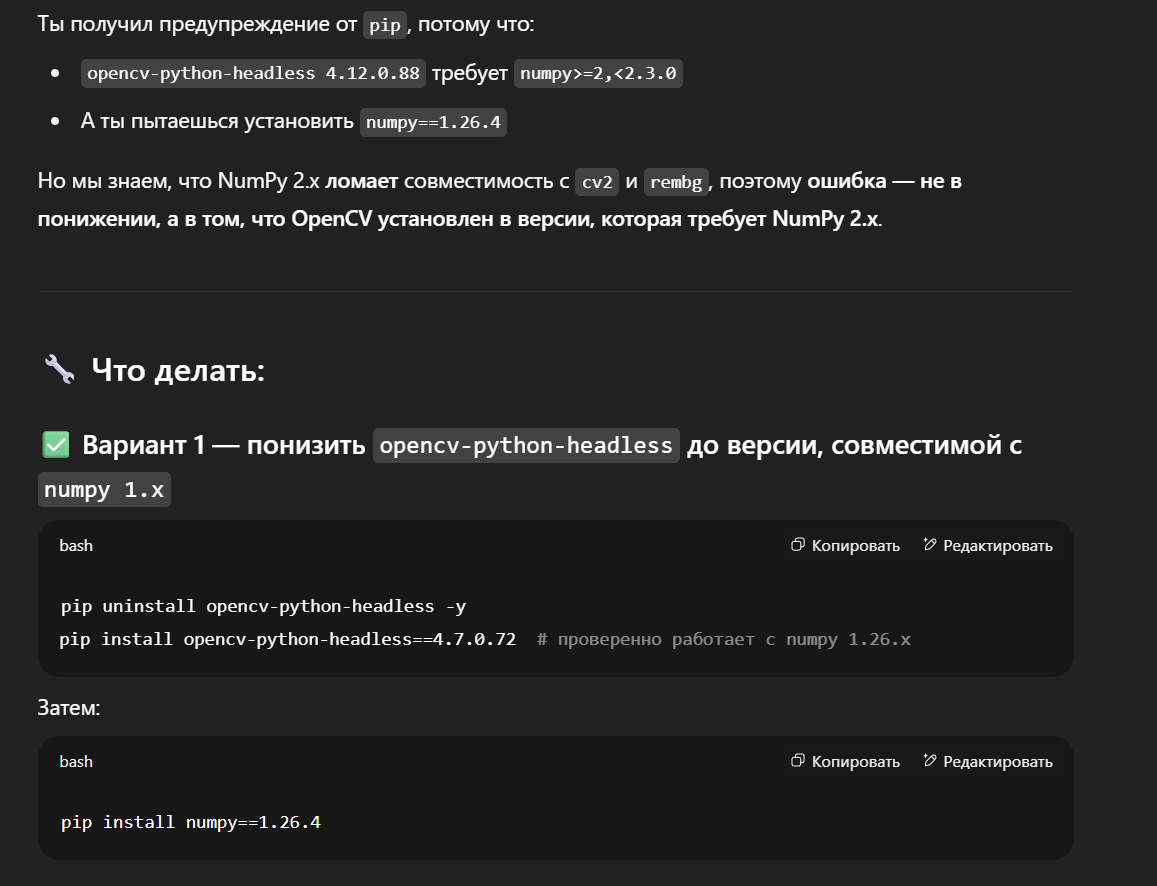Viewport: 1157px width, 886px height.
Task: Click the copy icon in the first bash block
Action: [797, 544]
